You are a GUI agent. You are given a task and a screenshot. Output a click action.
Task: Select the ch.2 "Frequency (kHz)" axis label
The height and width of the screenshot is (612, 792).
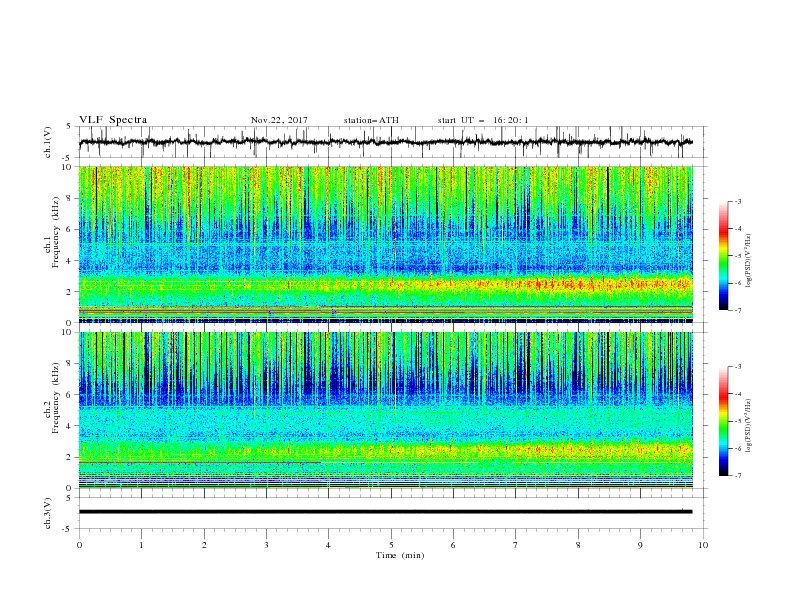pyautogui.click(x=56, y=398)
